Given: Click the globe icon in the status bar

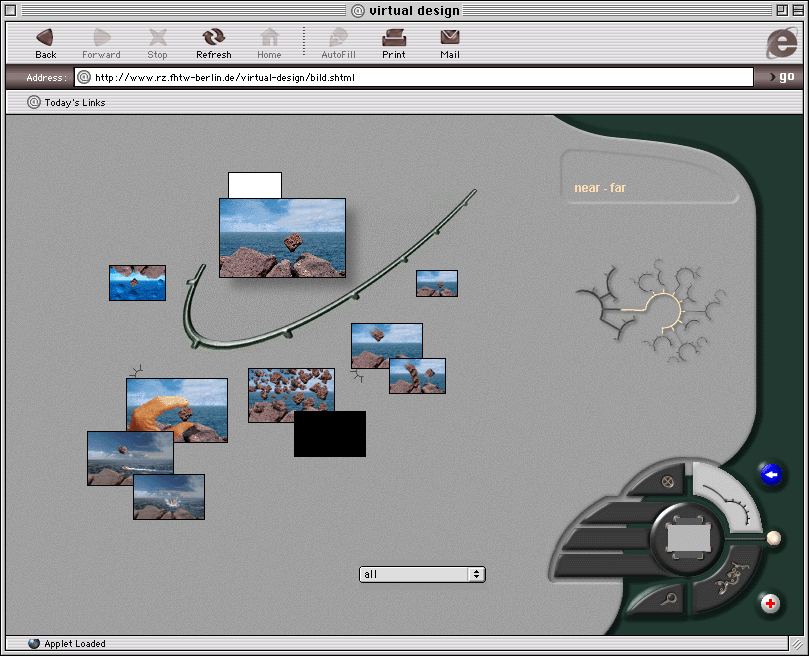Looking at the screenshot, I should 34,643.
